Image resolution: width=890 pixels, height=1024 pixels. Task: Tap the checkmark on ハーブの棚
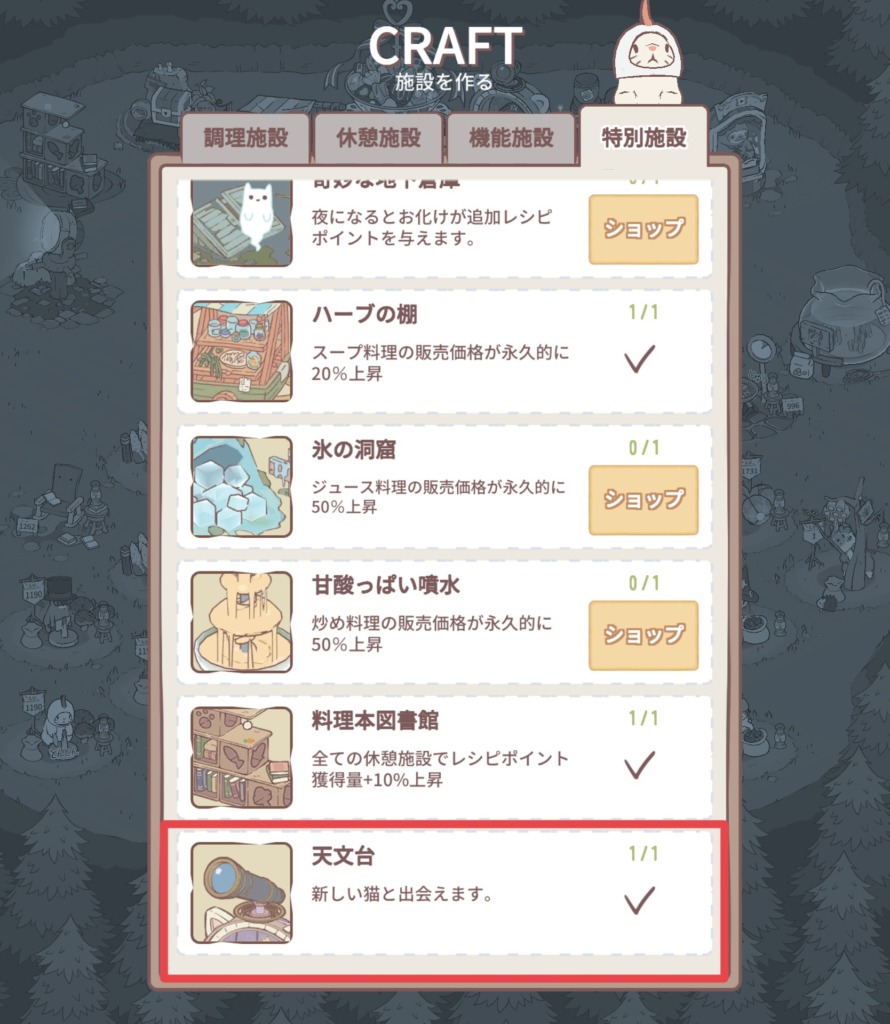pyautogui.click(x=639, y=359)
